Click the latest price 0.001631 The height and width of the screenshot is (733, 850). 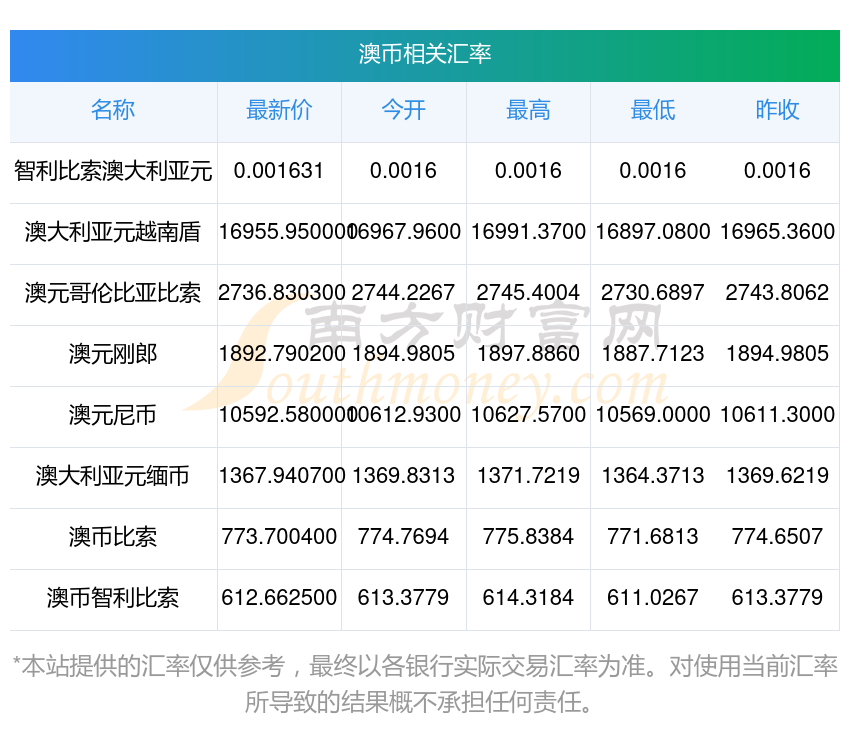279,171
